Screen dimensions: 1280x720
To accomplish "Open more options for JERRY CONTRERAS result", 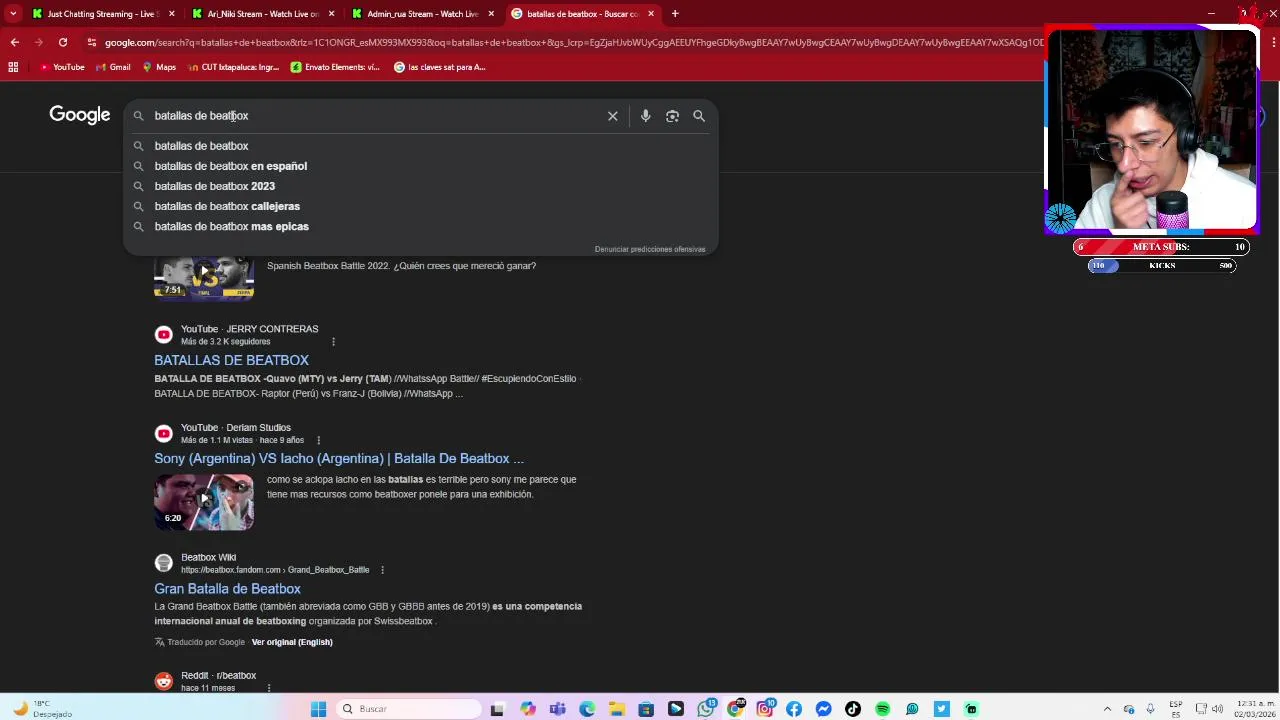I will [333, 342].
